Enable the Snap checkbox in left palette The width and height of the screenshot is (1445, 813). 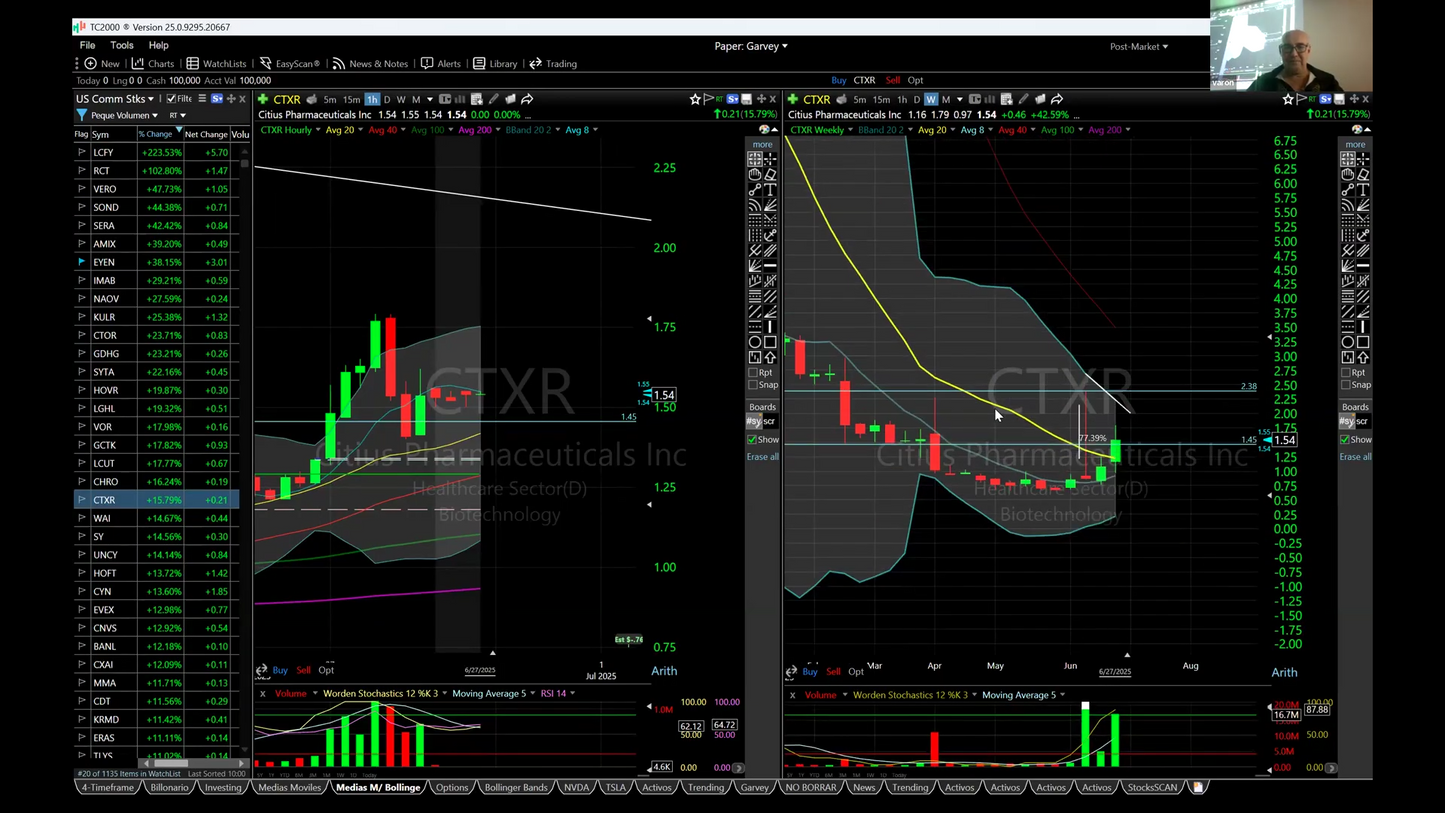(x=753, y=385)
